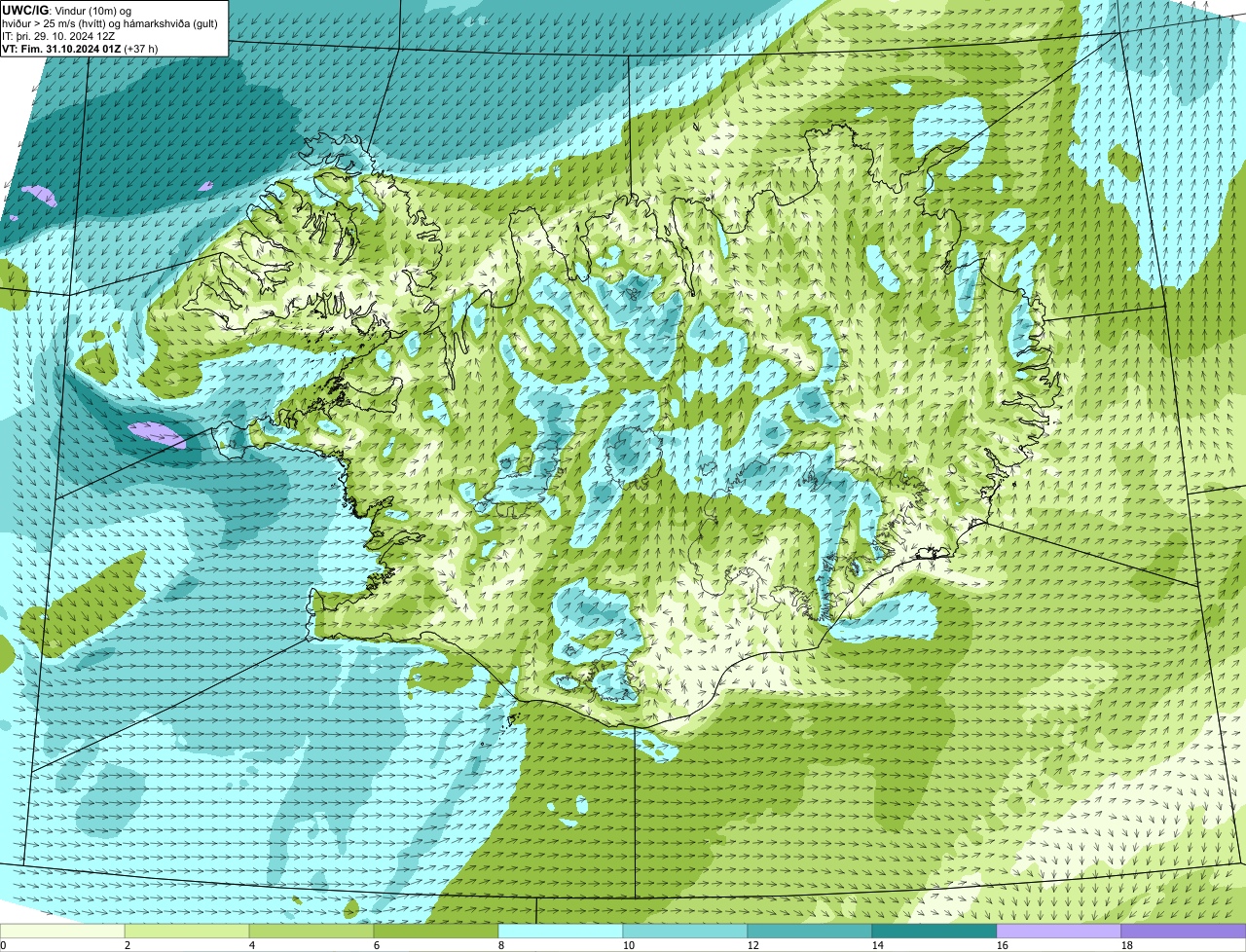Image resolution: width=1246 pixels, height=952 pixels.
Task: Click the '(+37 h)' forecast offset
Action: coord(141,48)
